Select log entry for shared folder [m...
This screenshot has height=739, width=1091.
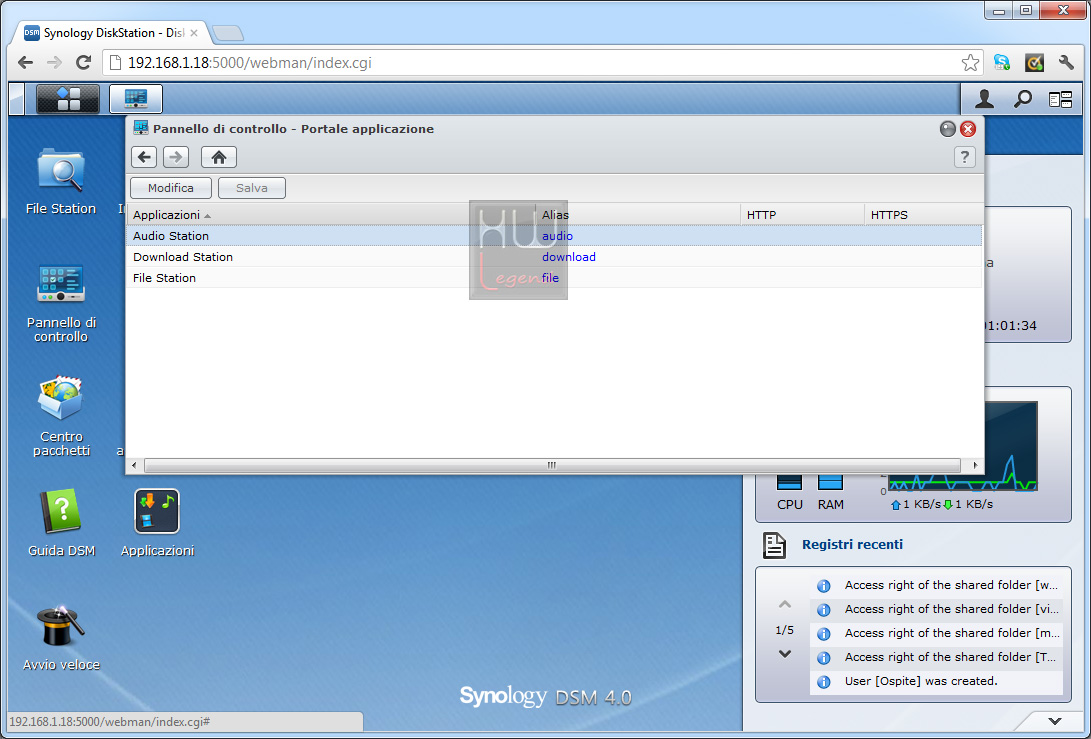[937, 633]
